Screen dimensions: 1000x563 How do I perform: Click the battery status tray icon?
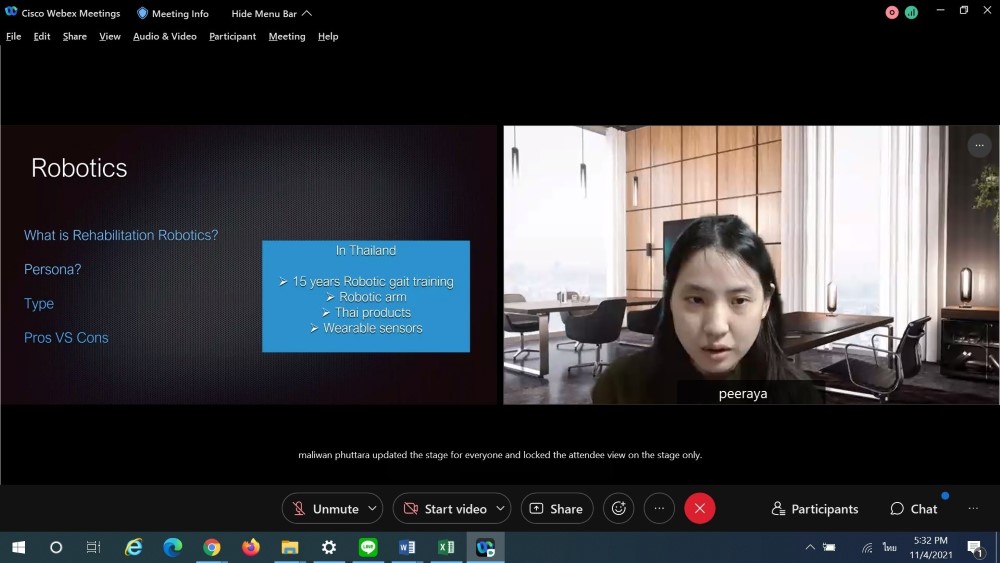coord(830,547)
